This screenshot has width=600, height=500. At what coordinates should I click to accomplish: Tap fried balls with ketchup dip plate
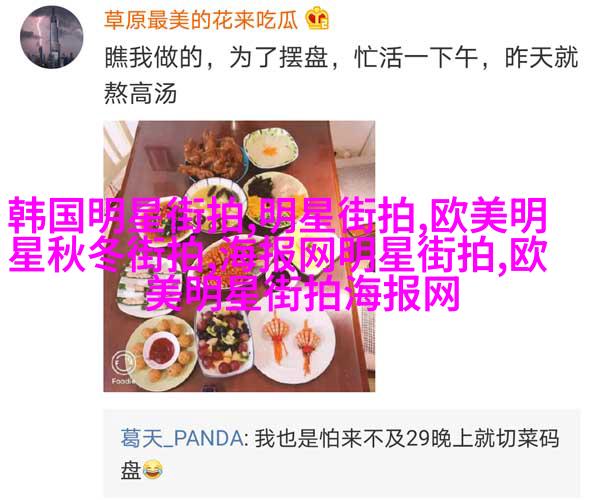coord(162,350)
